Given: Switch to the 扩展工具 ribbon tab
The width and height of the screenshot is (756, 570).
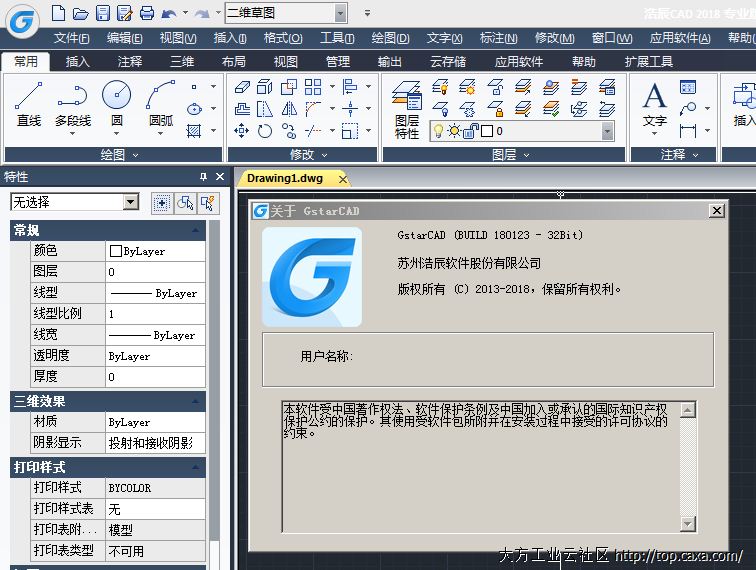Looking at the screenshot, I should coord(648,62).
